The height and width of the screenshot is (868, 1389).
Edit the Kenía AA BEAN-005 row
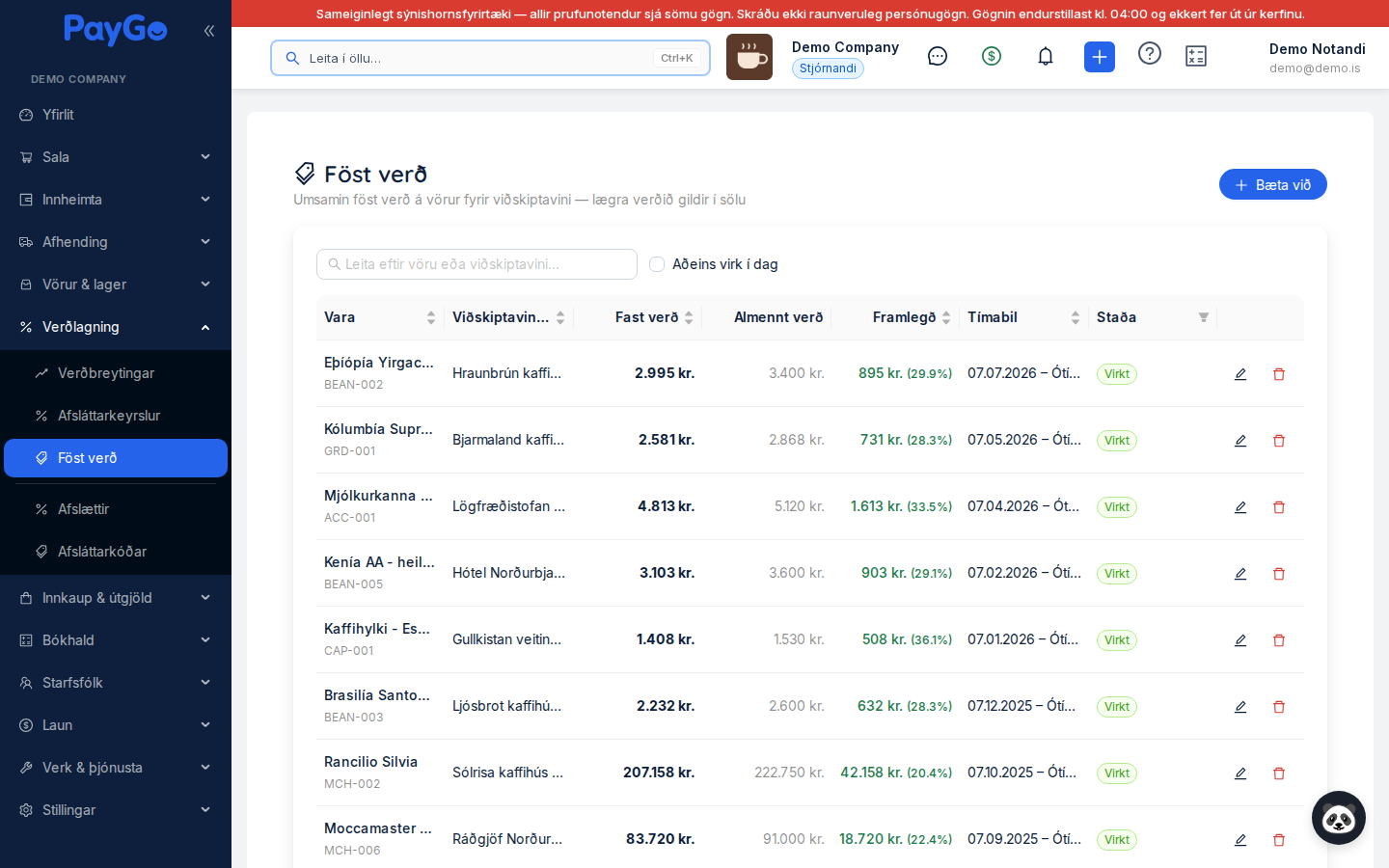1240,574
